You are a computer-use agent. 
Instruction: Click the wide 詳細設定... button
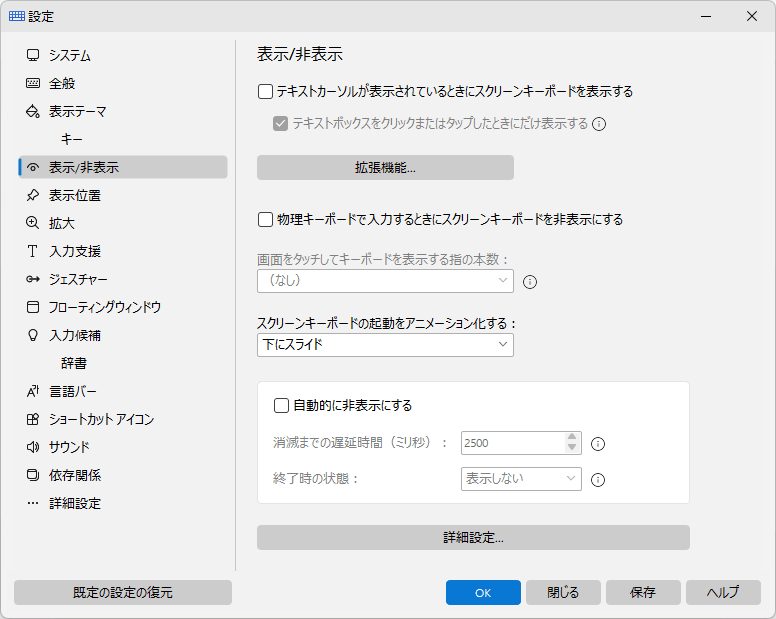point(473,537)
